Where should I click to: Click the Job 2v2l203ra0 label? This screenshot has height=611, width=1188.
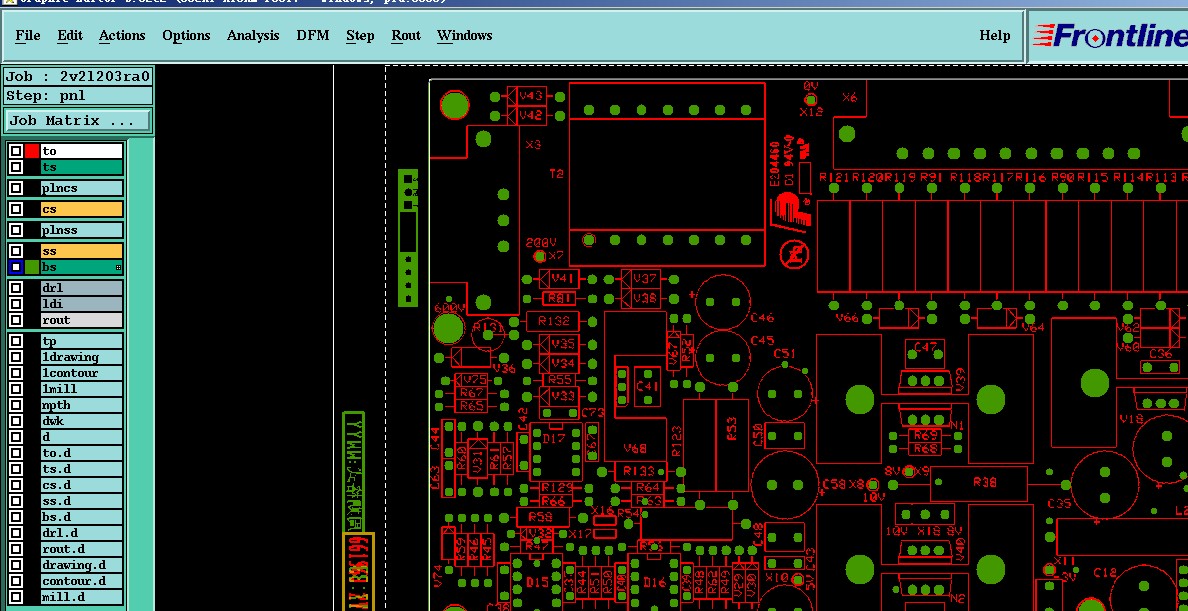click(x=78, y=77)
